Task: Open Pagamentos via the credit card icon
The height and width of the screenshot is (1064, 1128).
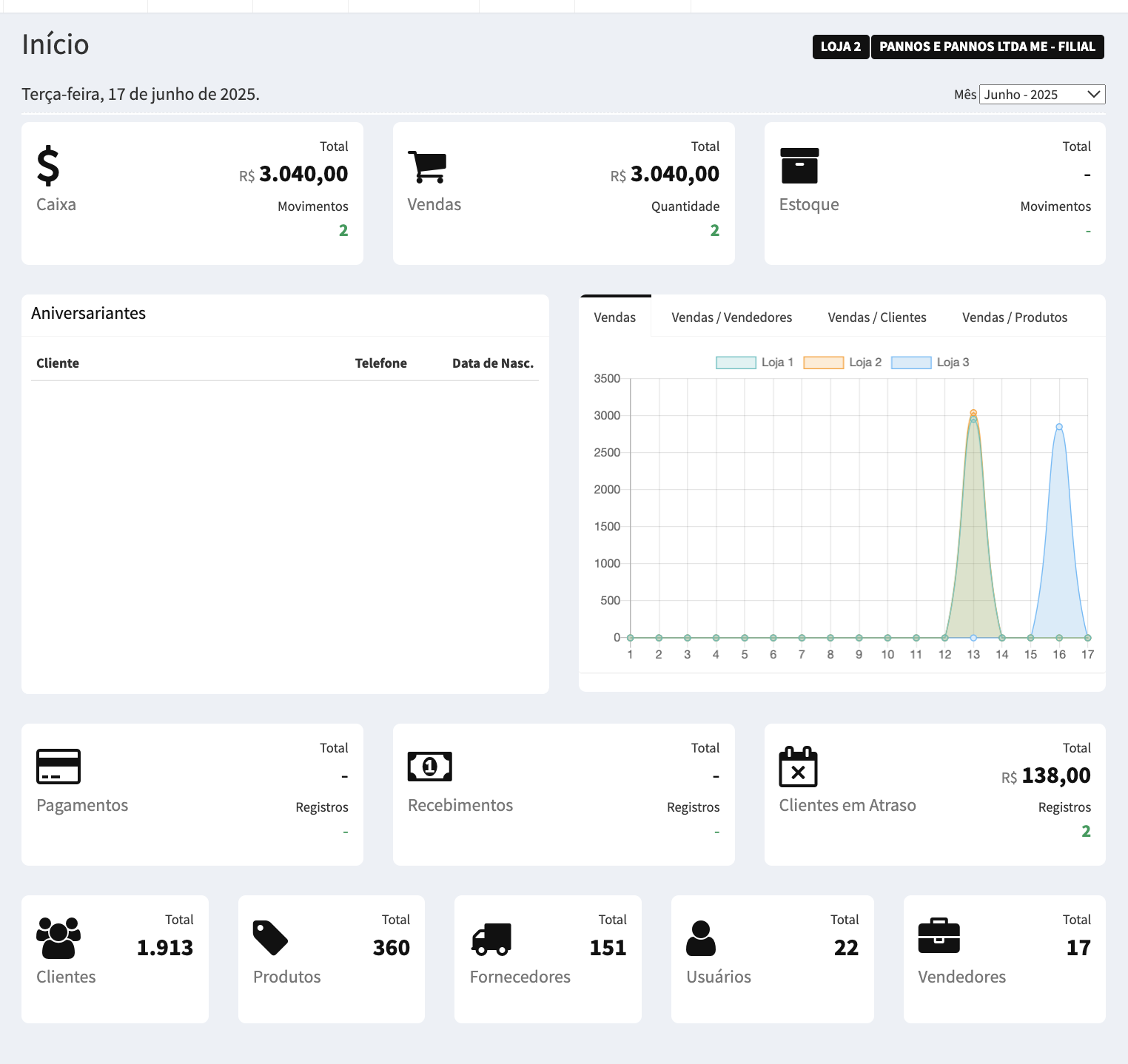Action: (58, 767)
